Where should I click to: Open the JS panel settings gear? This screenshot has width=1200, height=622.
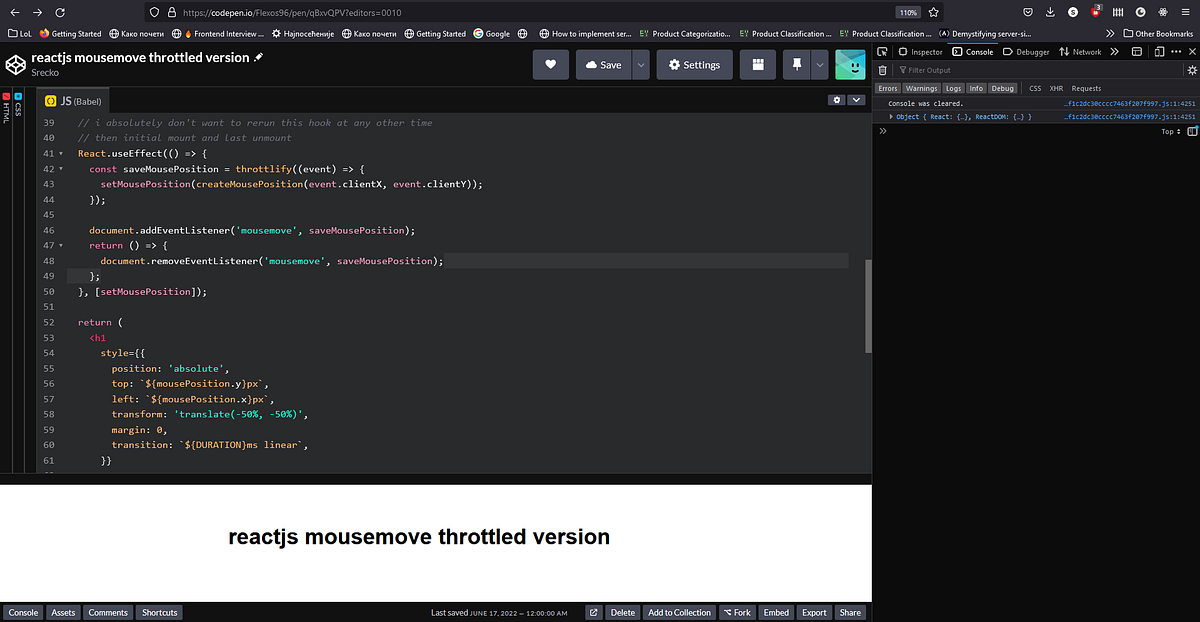[837, 100]
